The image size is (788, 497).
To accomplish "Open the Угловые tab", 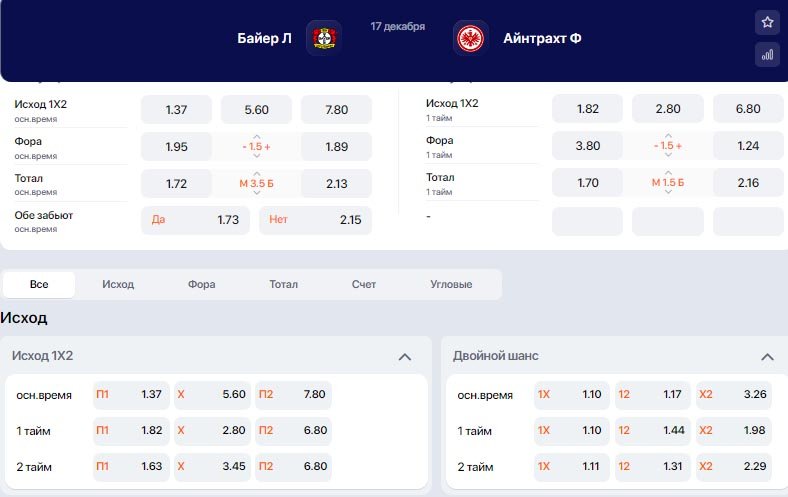I will (x=451, y=284).
